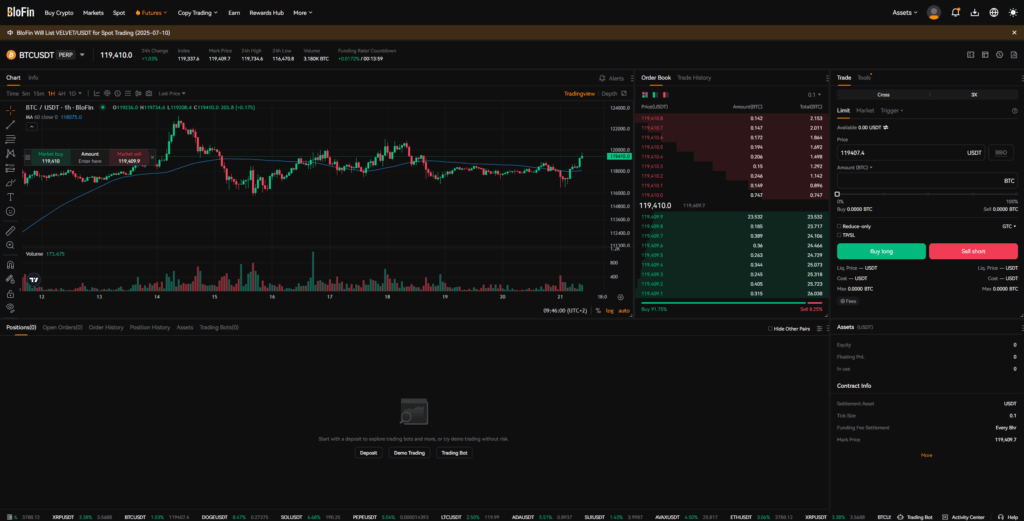Open the BTCUSDT pair selector dropdown
The image size is (1024, 521).
[82, 55]
